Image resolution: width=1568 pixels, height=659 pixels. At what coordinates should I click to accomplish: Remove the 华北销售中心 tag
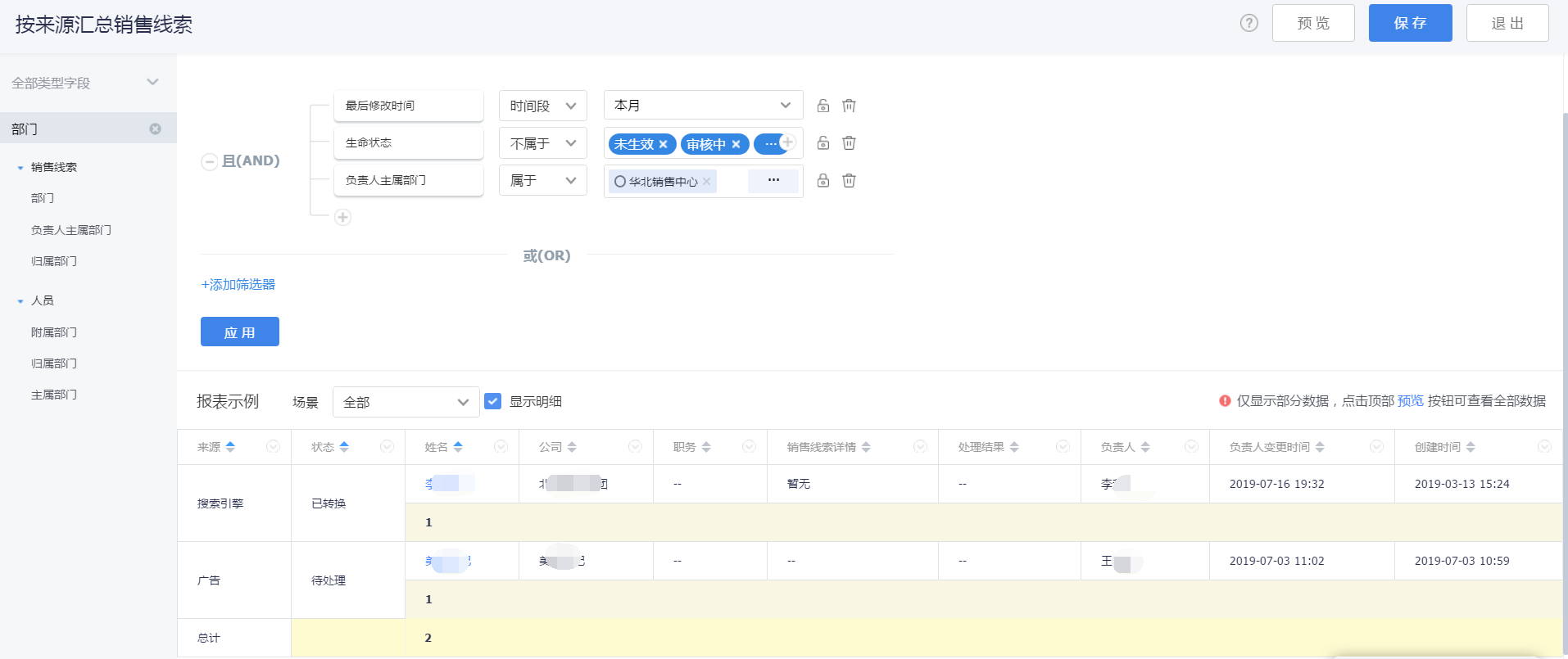[706, 182]
